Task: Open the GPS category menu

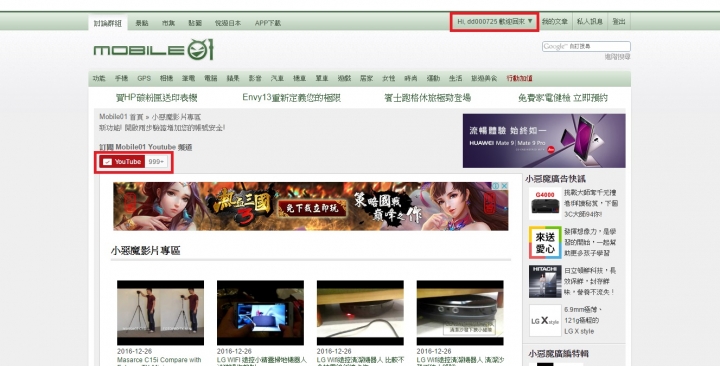Action: pos(144,79)
